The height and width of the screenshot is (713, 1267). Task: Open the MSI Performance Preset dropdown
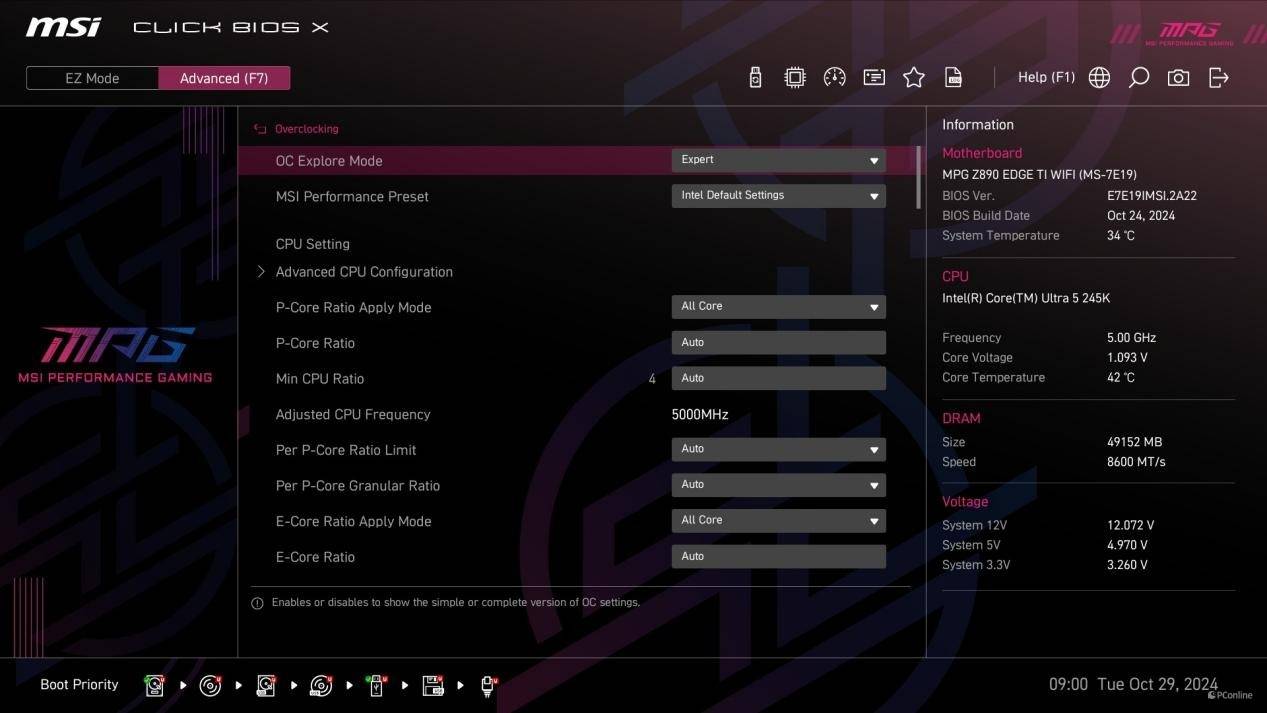pyautogui.click(x=778, y=196)
